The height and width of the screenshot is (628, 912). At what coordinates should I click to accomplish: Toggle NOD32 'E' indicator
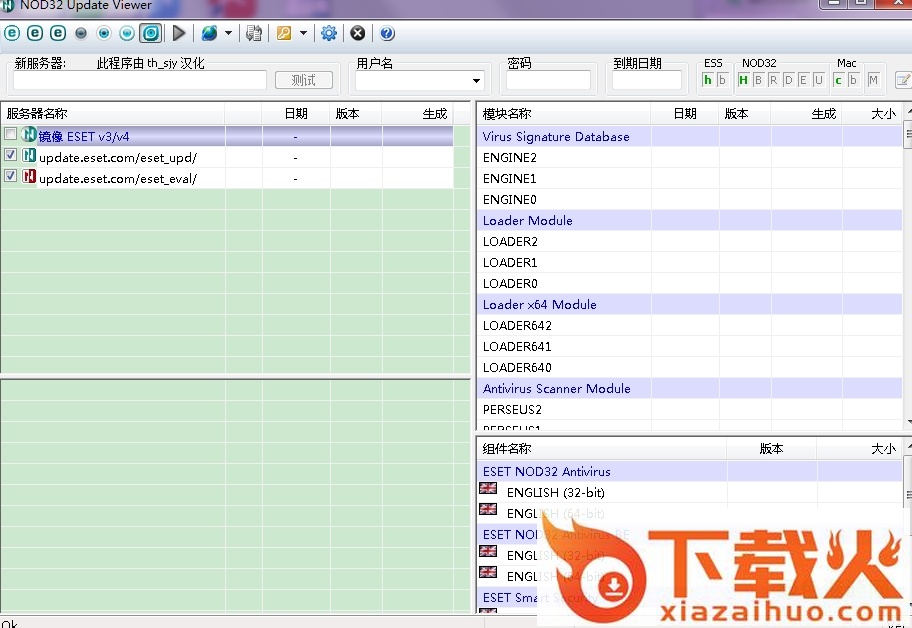click(x=803, y=80)
